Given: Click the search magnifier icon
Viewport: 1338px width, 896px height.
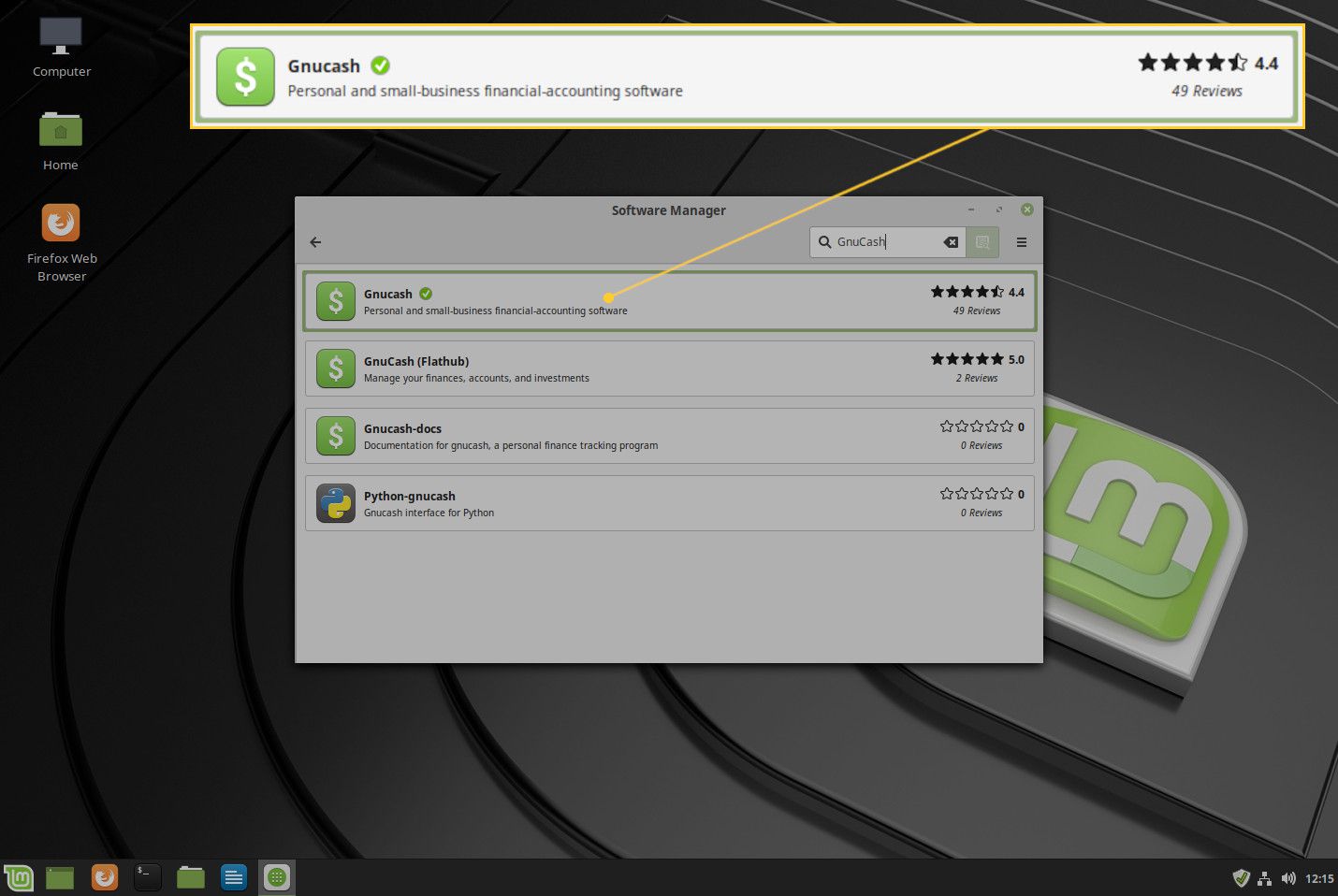Looking at the screenshot, I should (824, 242).
